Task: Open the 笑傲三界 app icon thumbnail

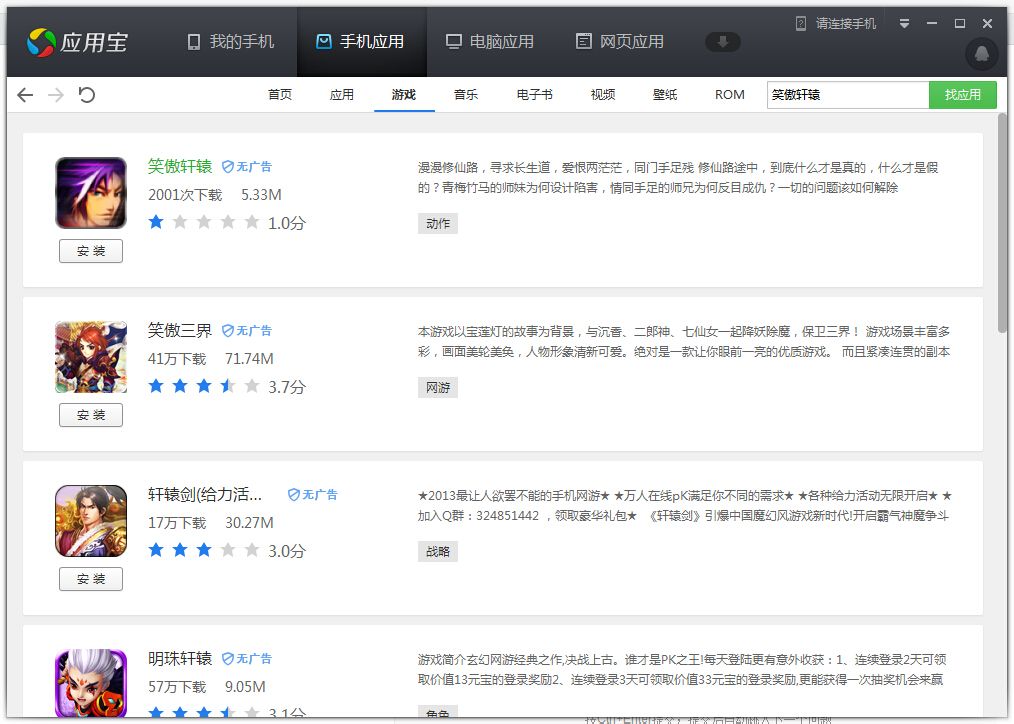Action: point(91,357)
